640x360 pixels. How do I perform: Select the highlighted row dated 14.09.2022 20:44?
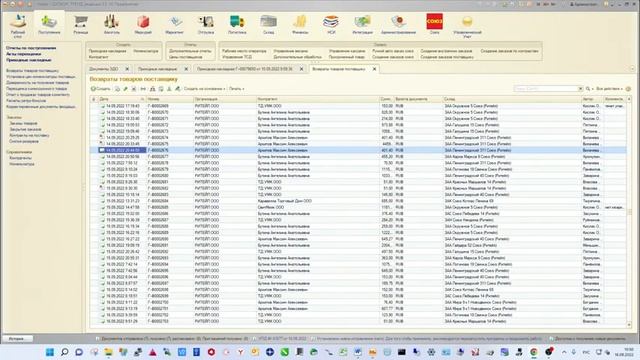coord(358,150)
